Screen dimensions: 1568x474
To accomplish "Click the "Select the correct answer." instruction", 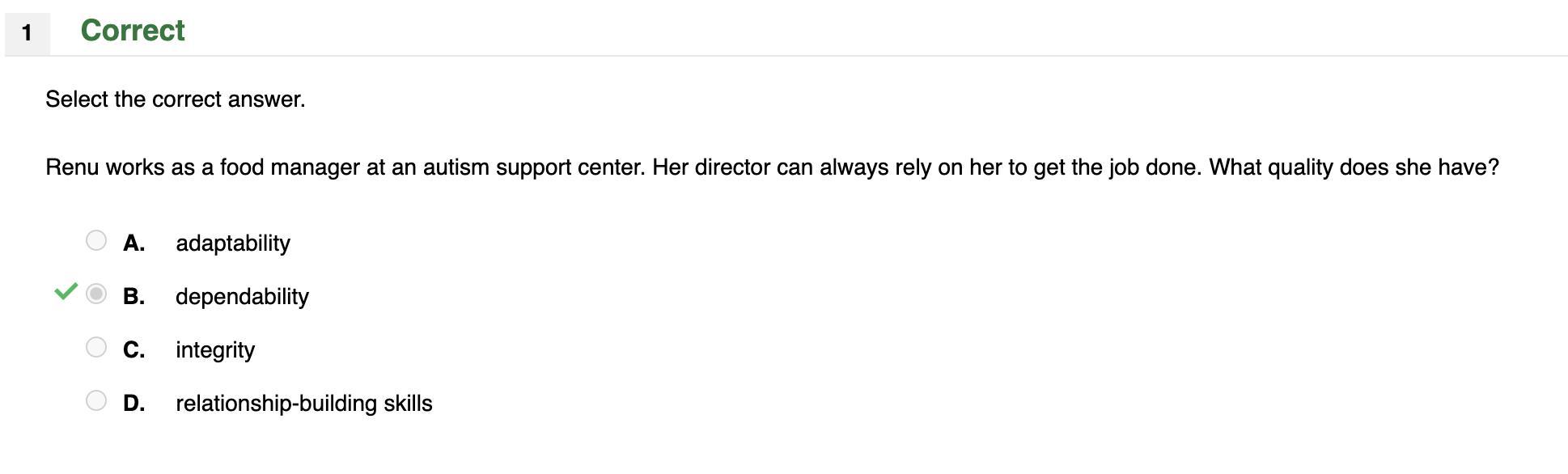I will pos(176,99).
